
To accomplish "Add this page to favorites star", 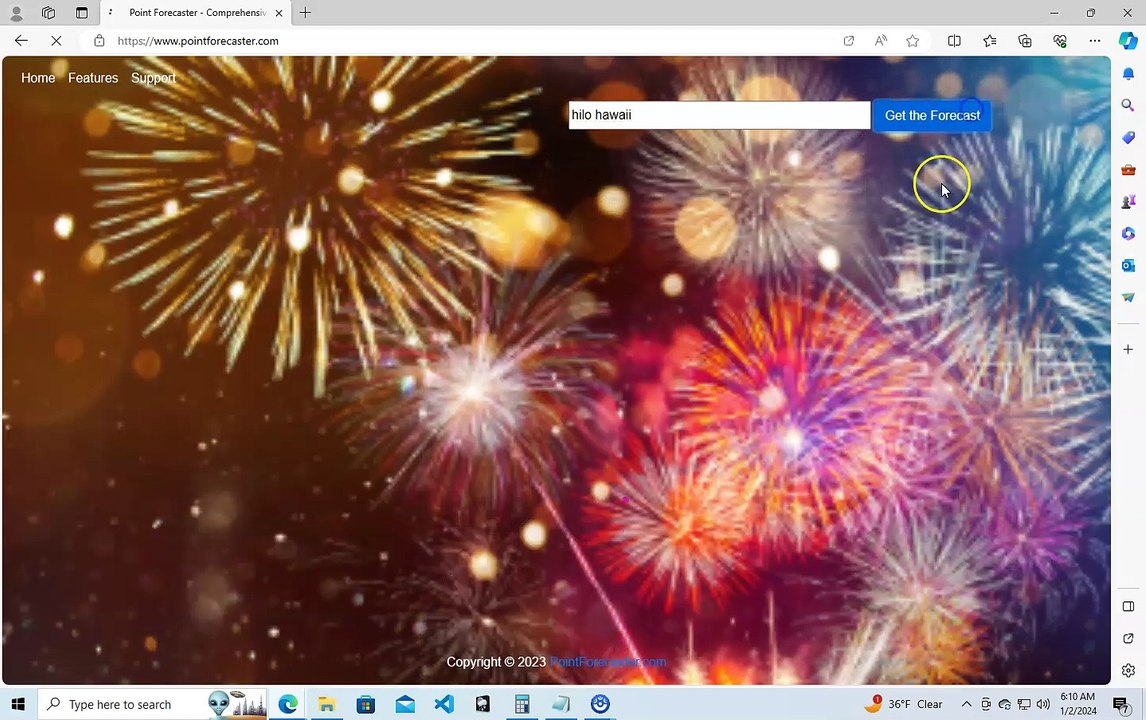I will click(913, 41).
